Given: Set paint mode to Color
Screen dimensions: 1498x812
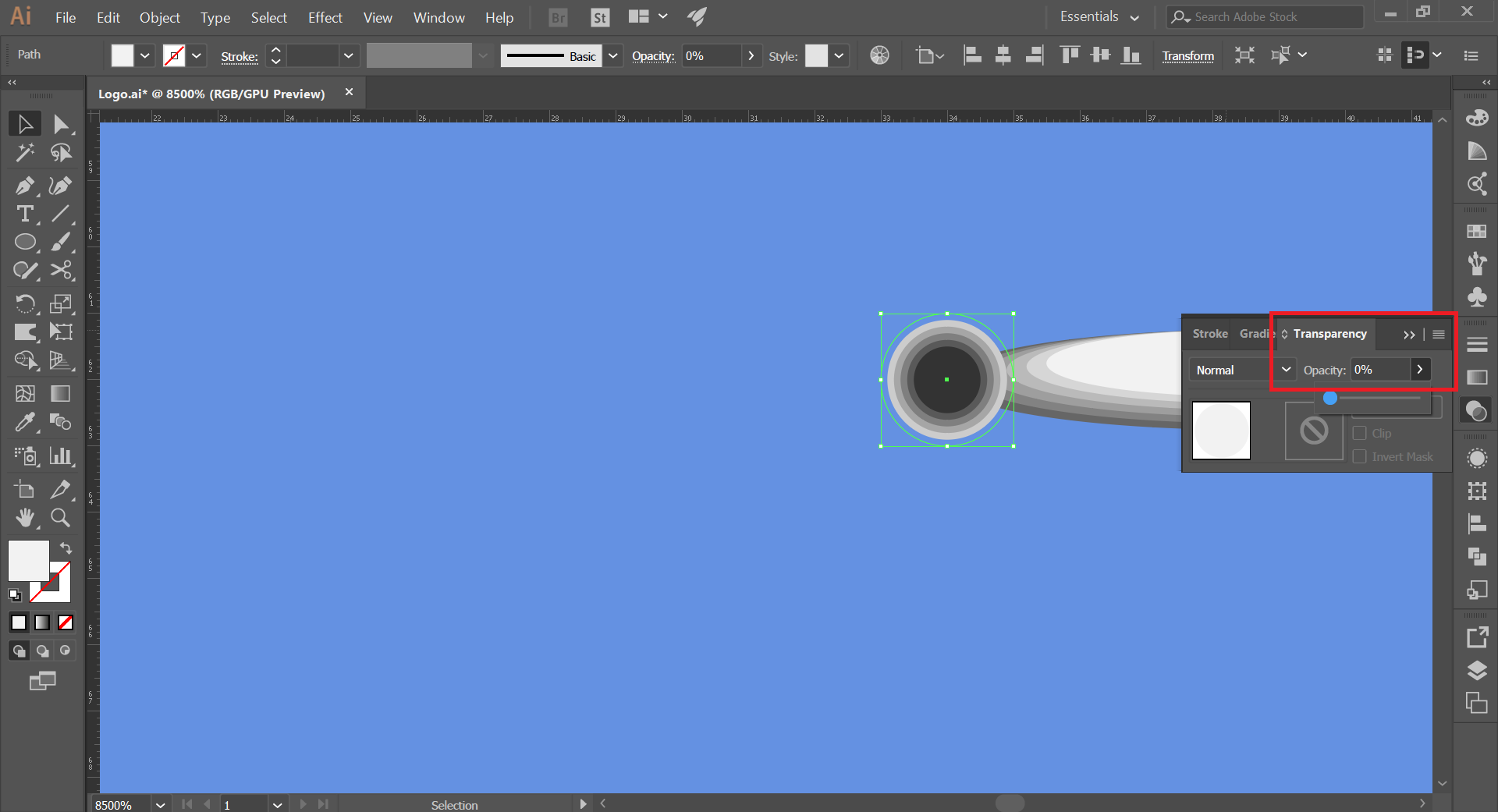Looking at the screenshot, I should (19, 622).
